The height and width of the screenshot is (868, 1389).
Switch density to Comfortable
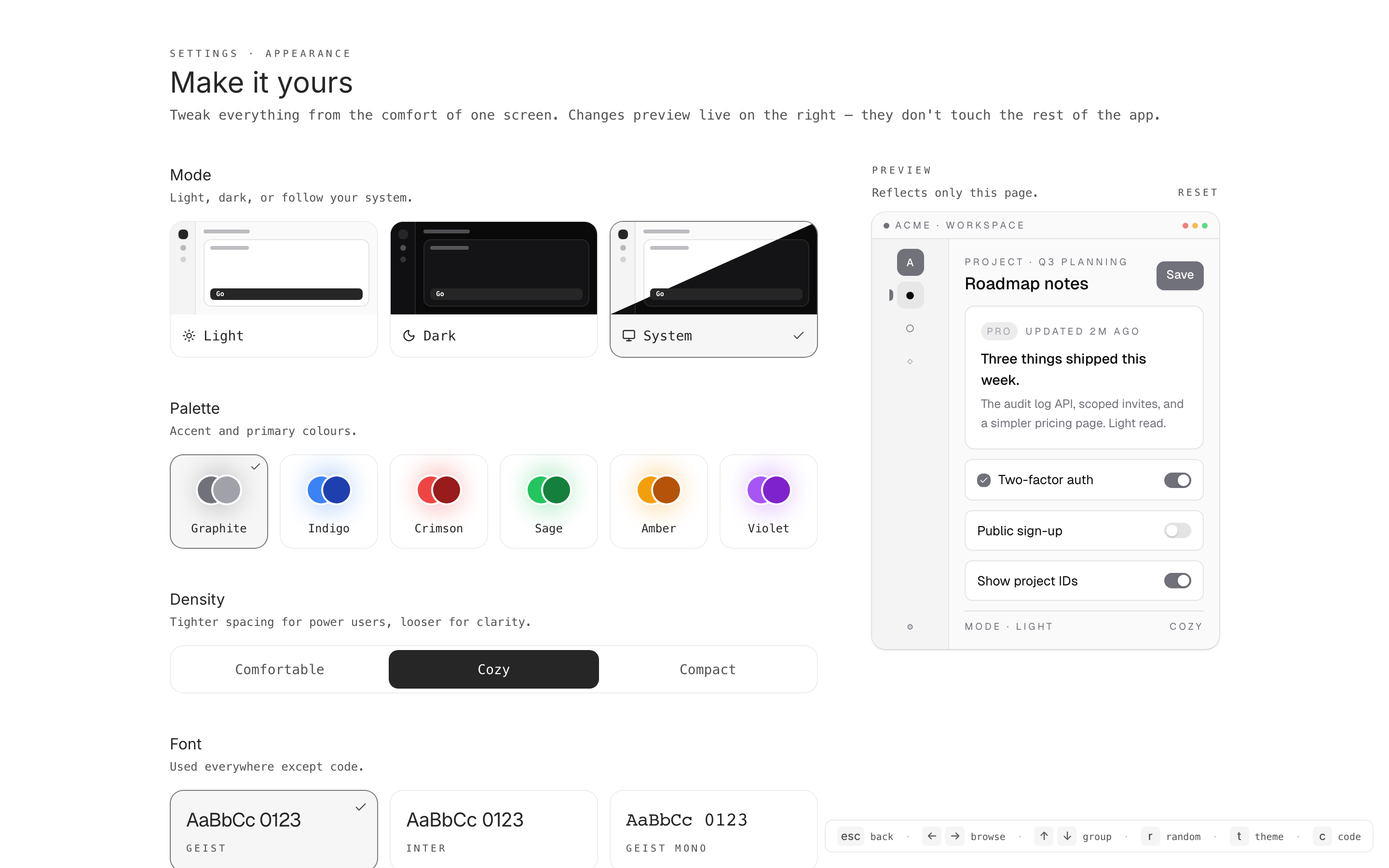(x=280, y=669)
